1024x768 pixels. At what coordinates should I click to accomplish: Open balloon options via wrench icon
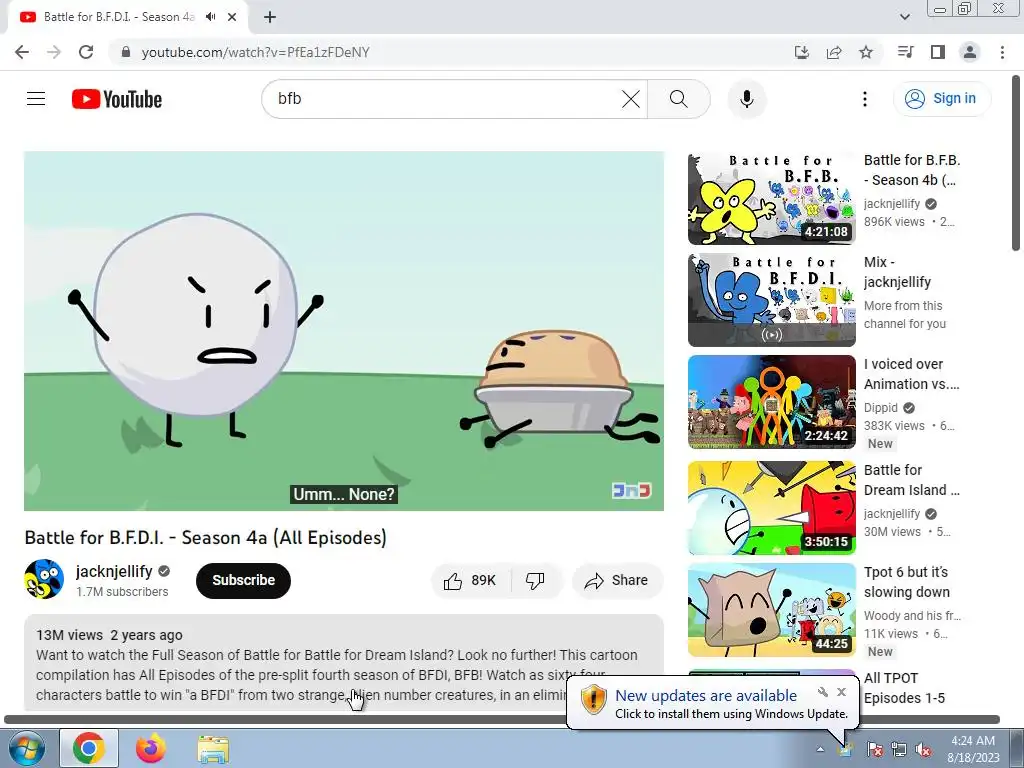pos(823,692)
